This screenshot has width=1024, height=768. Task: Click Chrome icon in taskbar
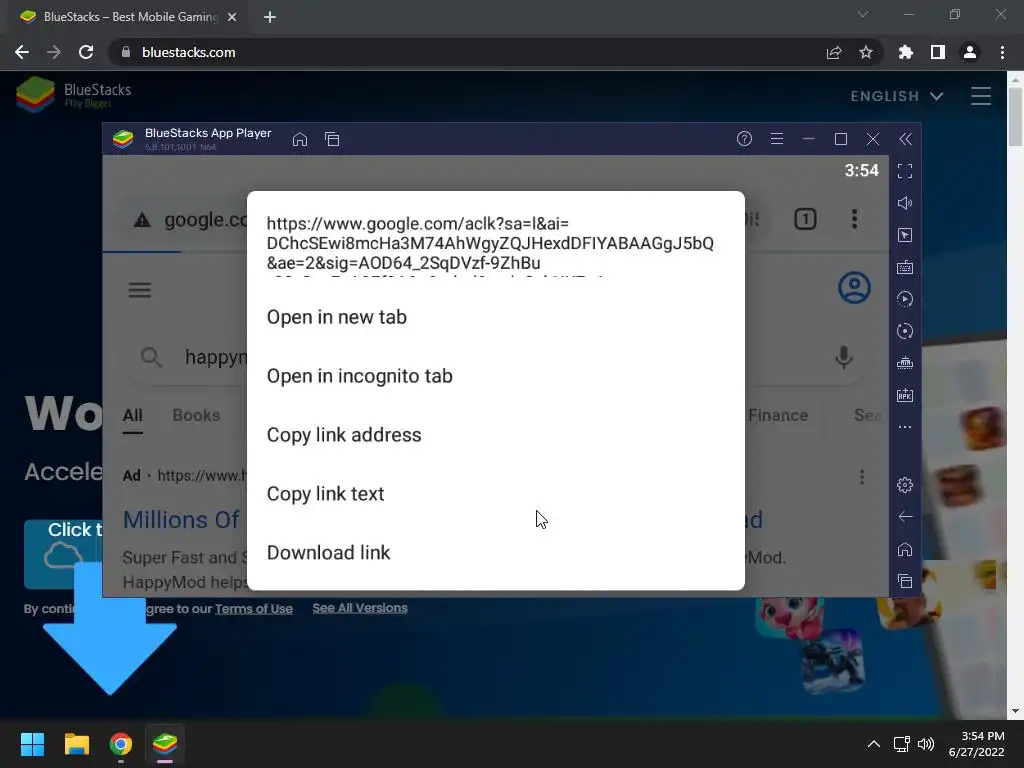[121, 744]
